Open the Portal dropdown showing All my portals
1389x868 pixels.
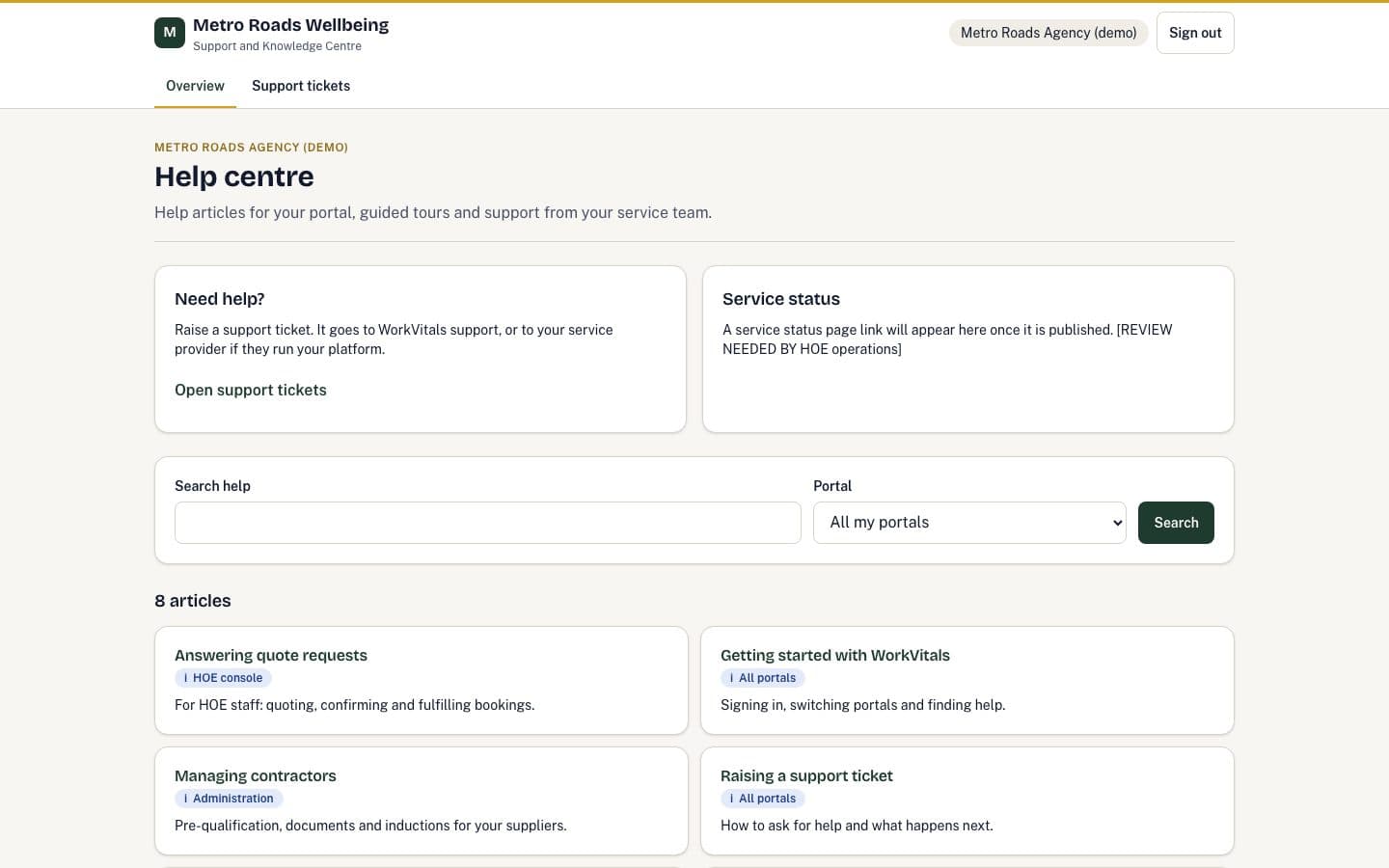point(969,523)
